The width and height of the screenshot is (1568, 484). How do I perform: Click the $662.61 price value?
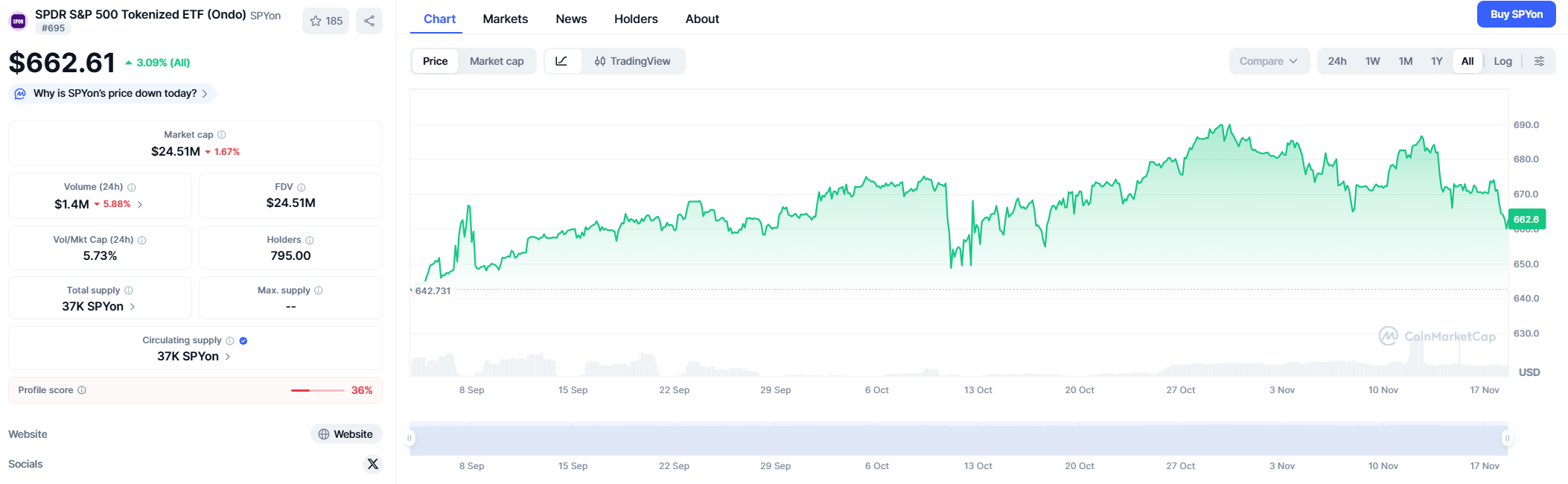click(x=62, y=63)
